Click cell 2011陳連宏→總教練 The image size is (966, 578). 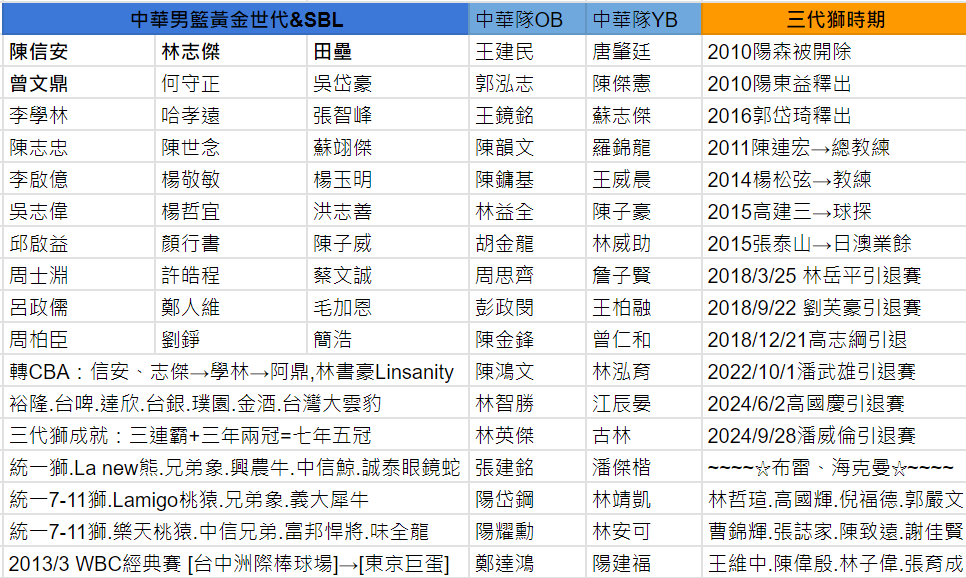834,147
